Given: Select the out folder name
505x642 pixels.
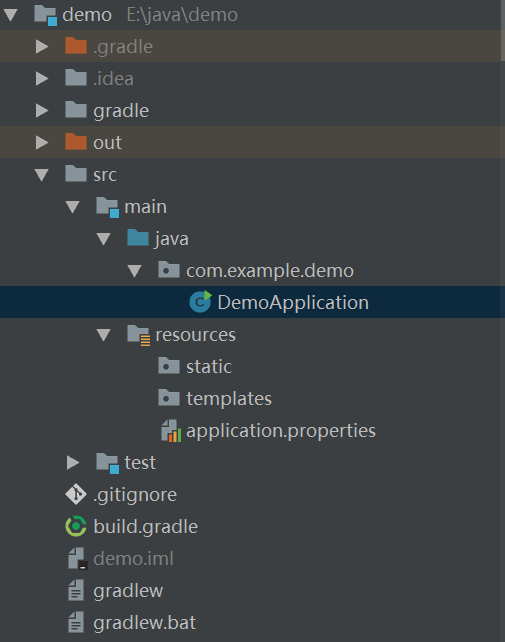Looking at the screenshot, I should point(107,143).
